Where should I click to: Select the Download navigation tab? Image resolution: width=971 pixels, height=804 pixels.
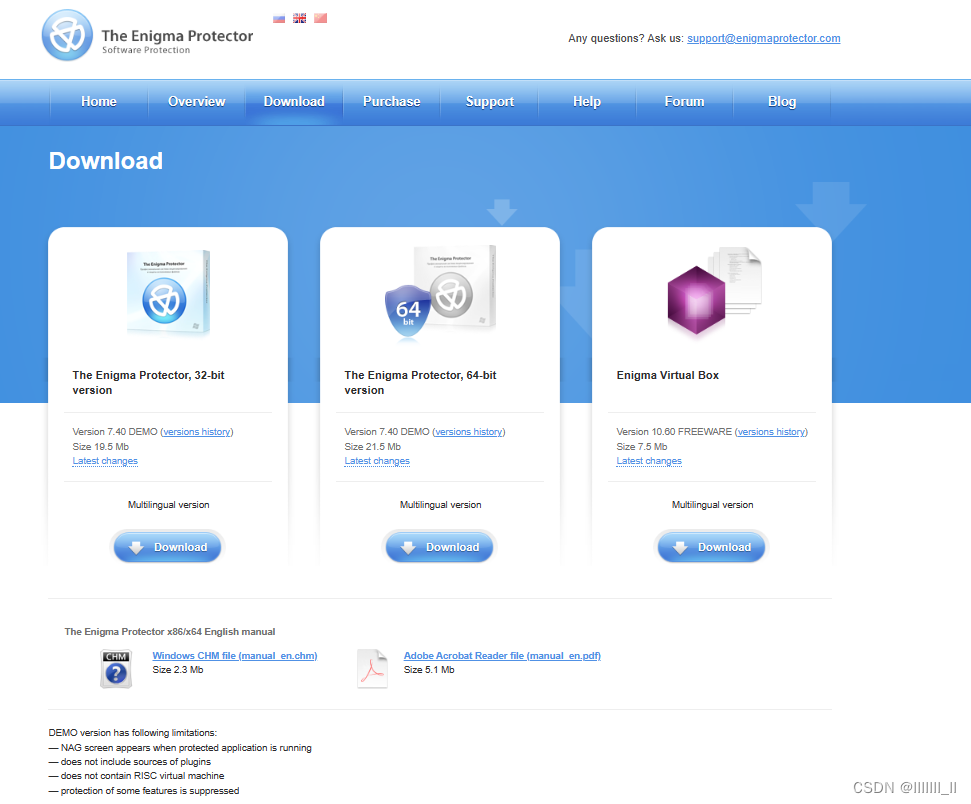point(294,102)
